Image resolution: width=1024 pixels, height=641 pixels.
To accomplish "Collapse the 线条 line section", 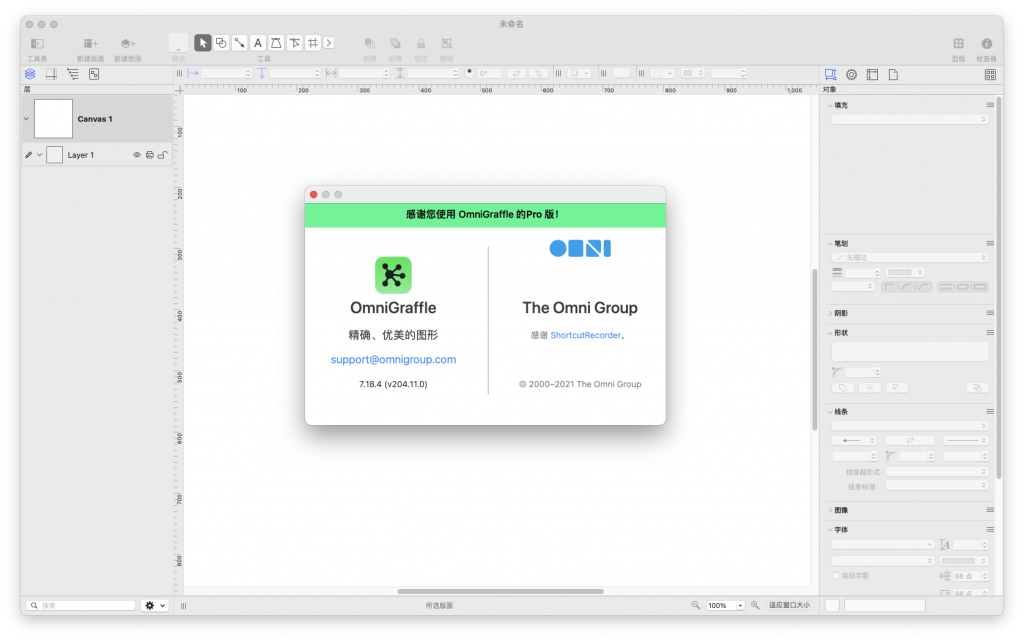I will click(830, 412).
